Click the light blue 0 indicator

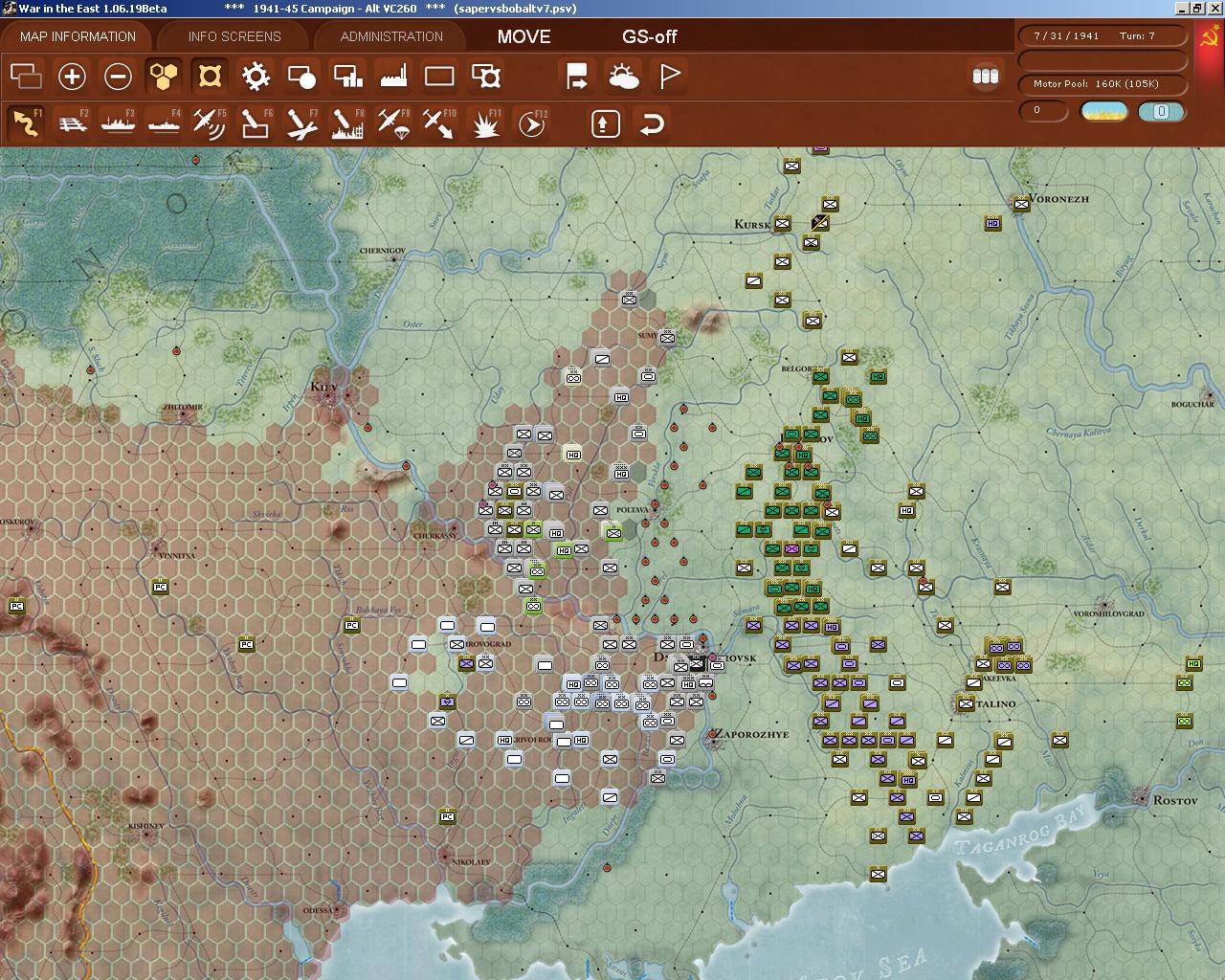pos(1161,111)
